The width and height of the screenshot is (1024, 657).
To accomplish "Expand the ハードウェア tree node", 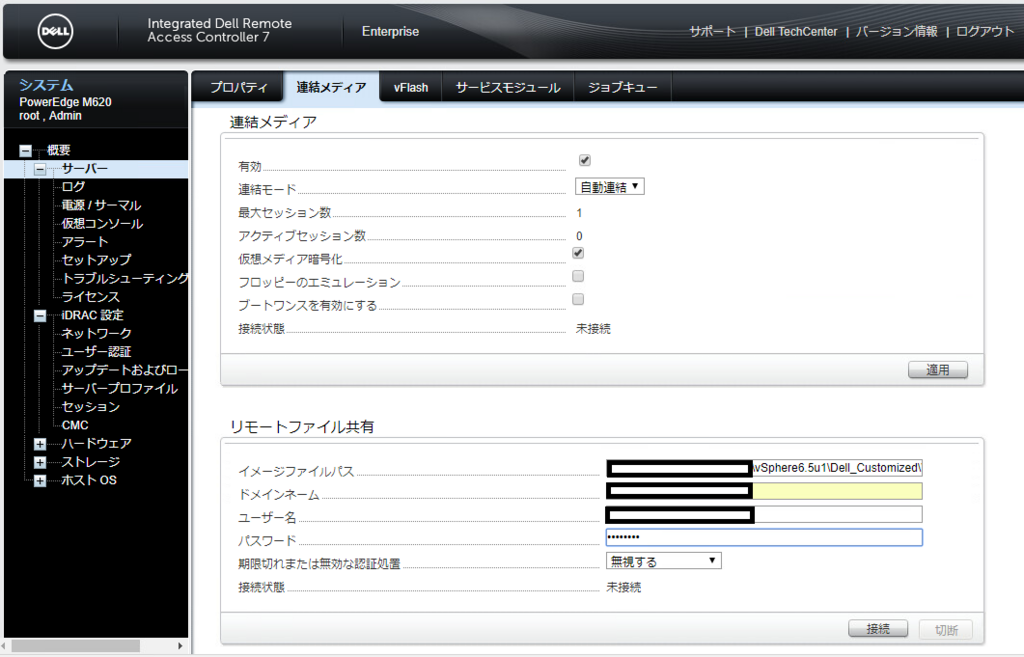I will pyautogui.click(x=40, y=444).
